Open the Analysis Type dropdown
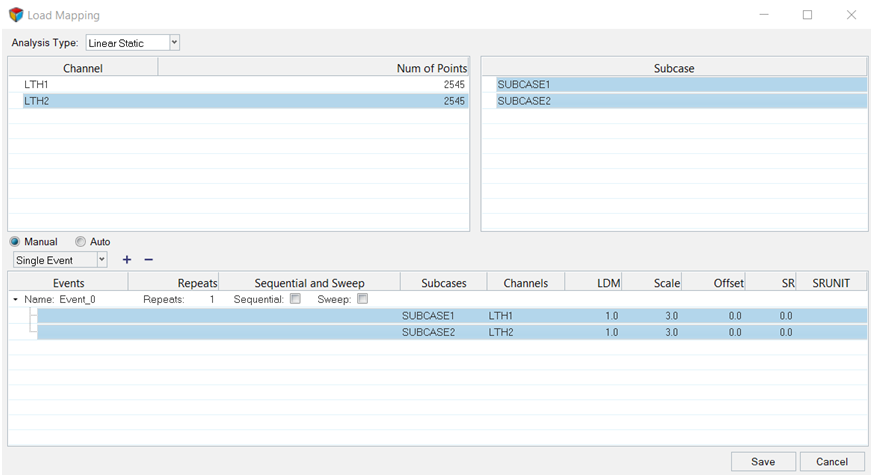 click(174, 43)
